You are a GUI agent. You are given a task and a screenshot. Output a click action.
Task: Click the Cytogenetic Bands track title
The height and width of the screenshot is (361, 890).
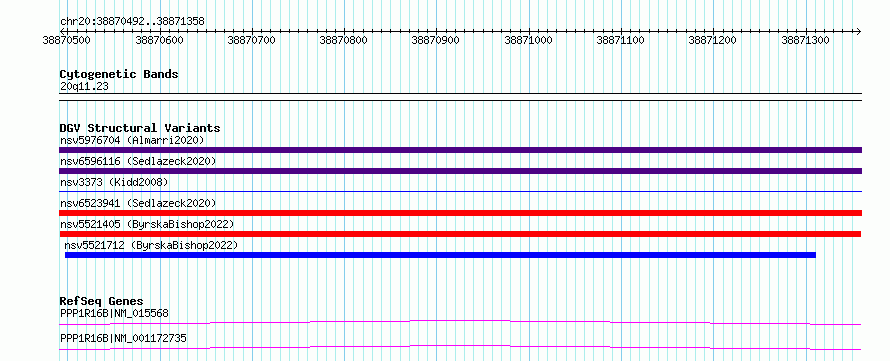[x=119, y=74]
